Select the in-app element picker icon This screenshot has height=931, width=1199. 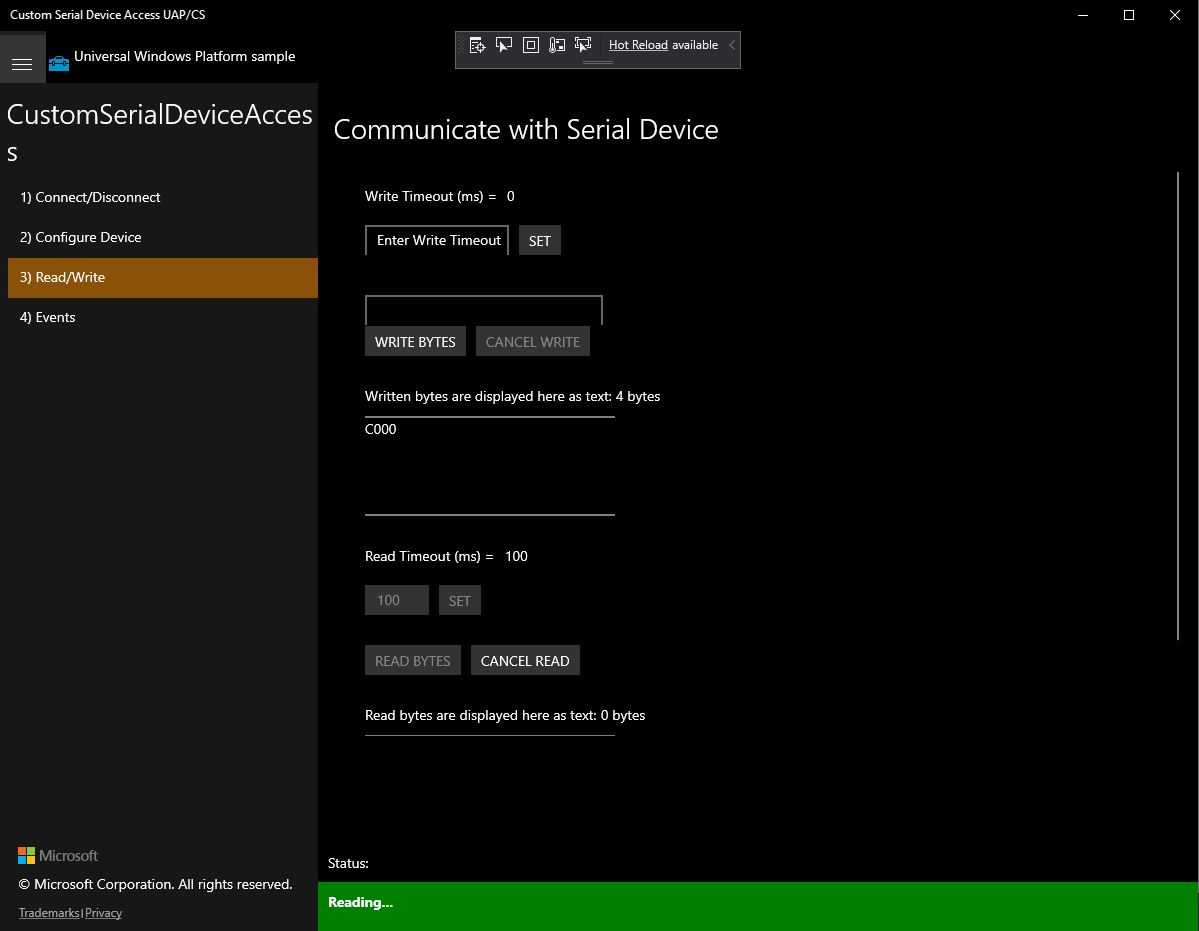pyautogui.click(x=583, y=44)
